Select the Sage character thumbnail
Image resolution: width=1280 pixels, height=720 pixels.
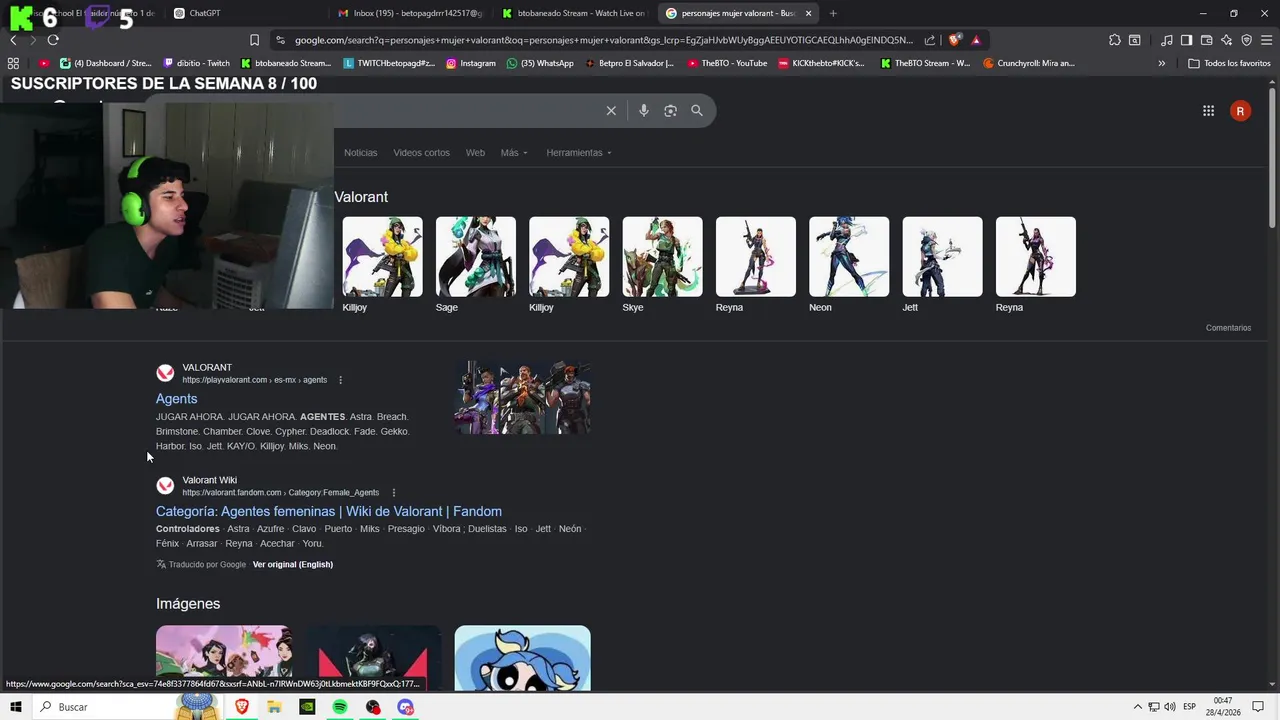475,257
